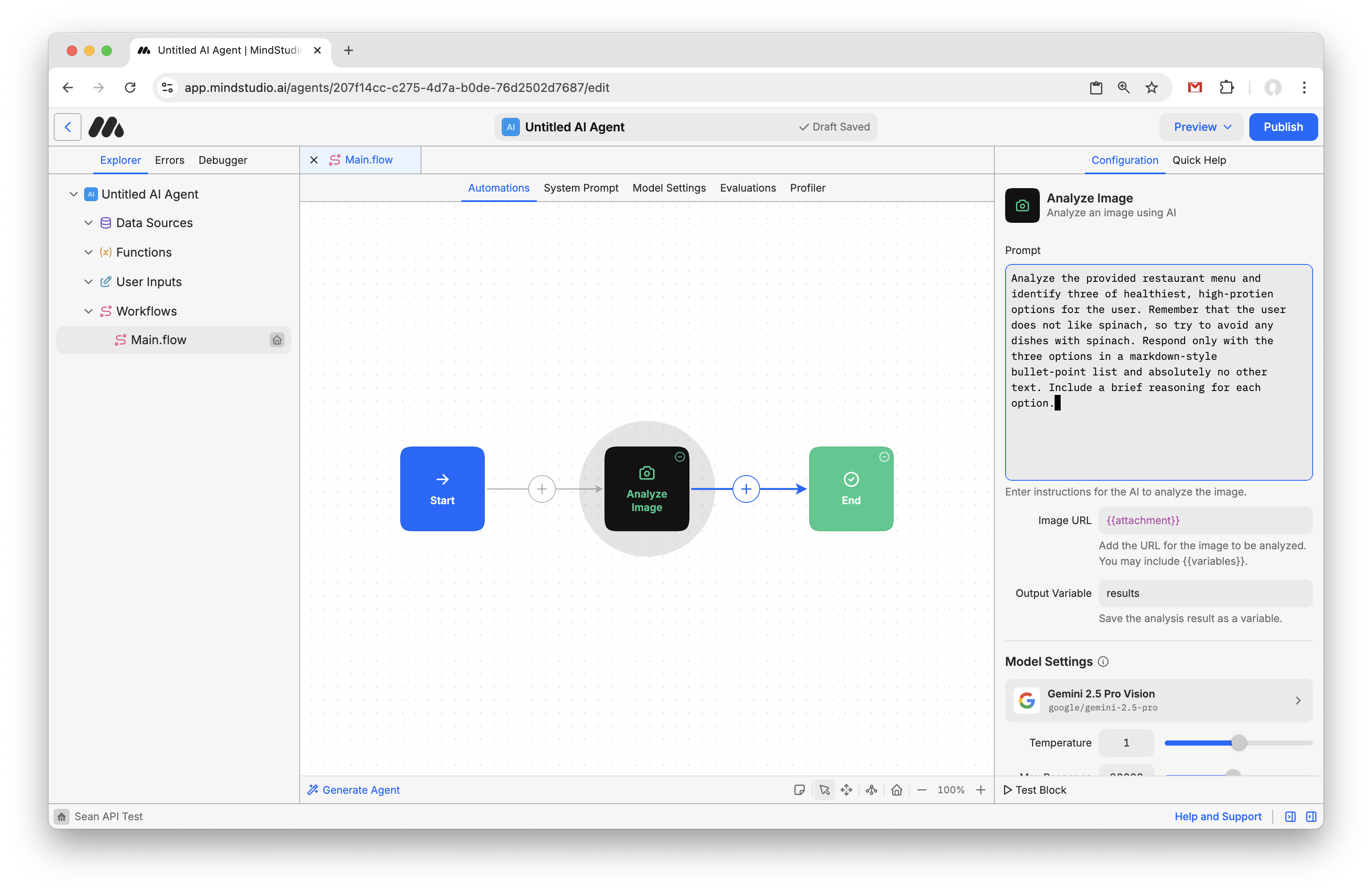Click the Analyze Image block on canvas
This screenshot has width=1372, height=893.
[x=646, y=489]
